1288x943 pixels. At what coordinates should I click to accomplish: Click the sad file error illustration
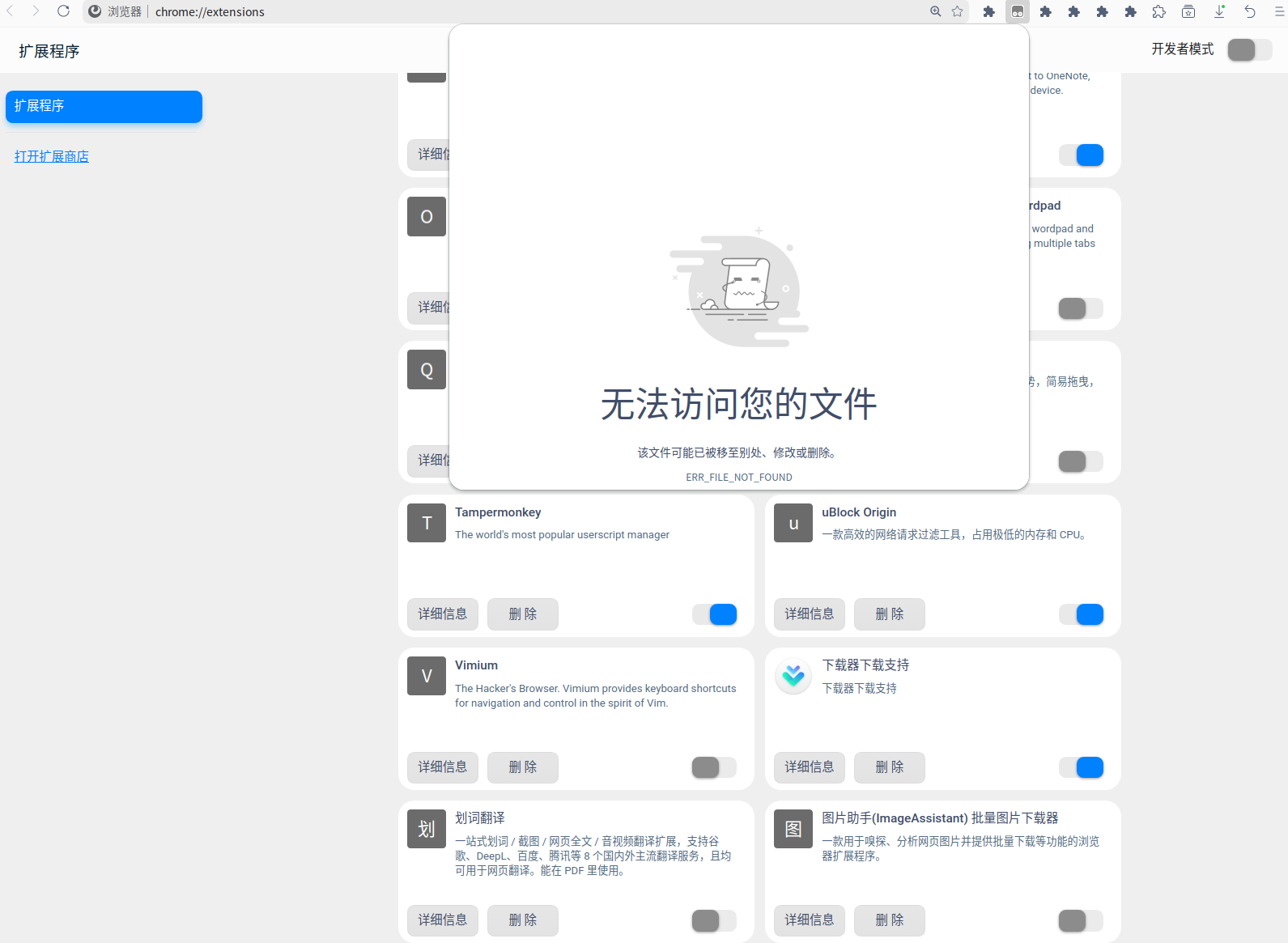[x=739, y=288]
